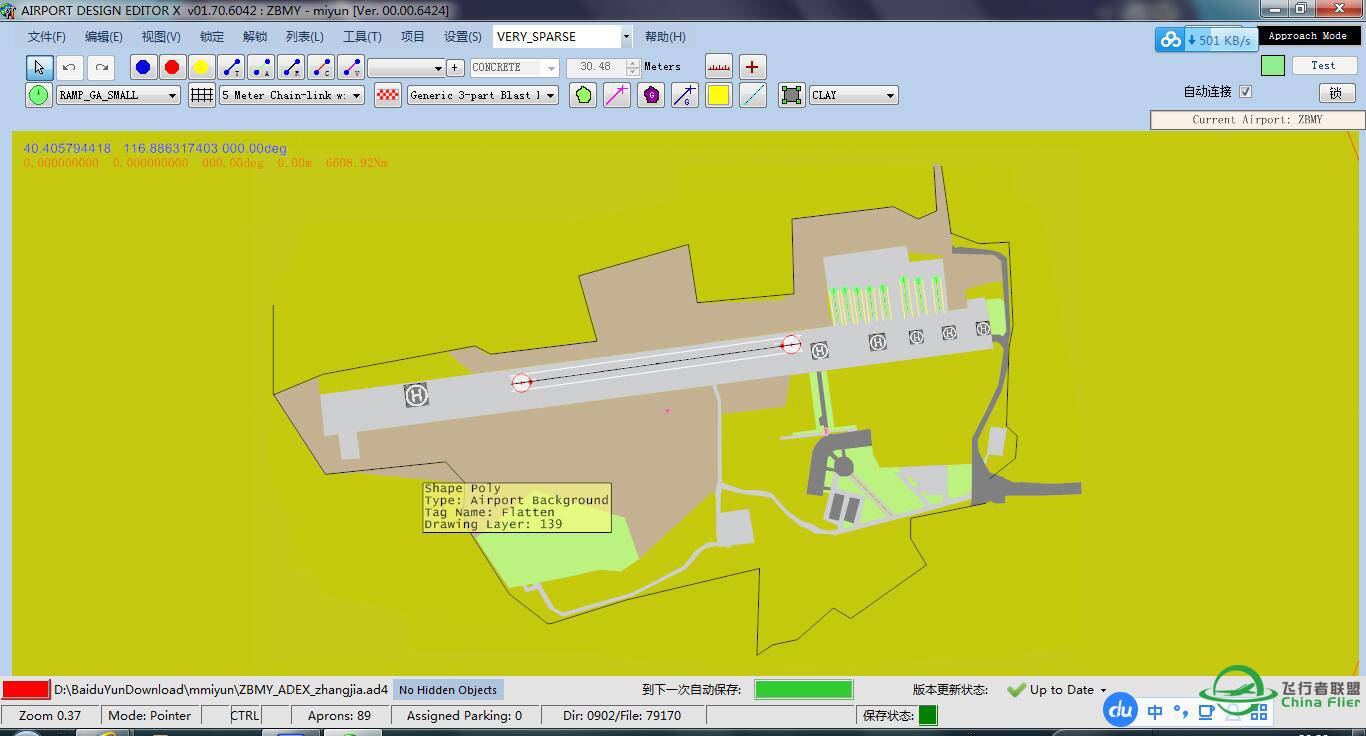Click the redo arrow icon
1366x736 pixels.
pyautogui.click(x=100, y=67)
